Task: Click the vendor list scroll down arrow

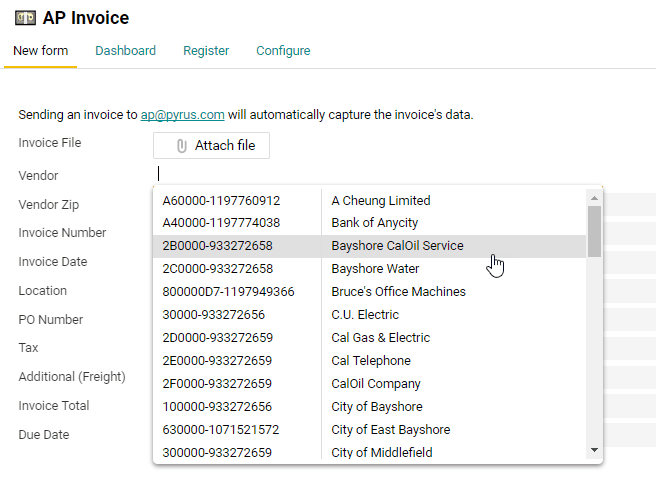Action: click(x=594, y=450)
